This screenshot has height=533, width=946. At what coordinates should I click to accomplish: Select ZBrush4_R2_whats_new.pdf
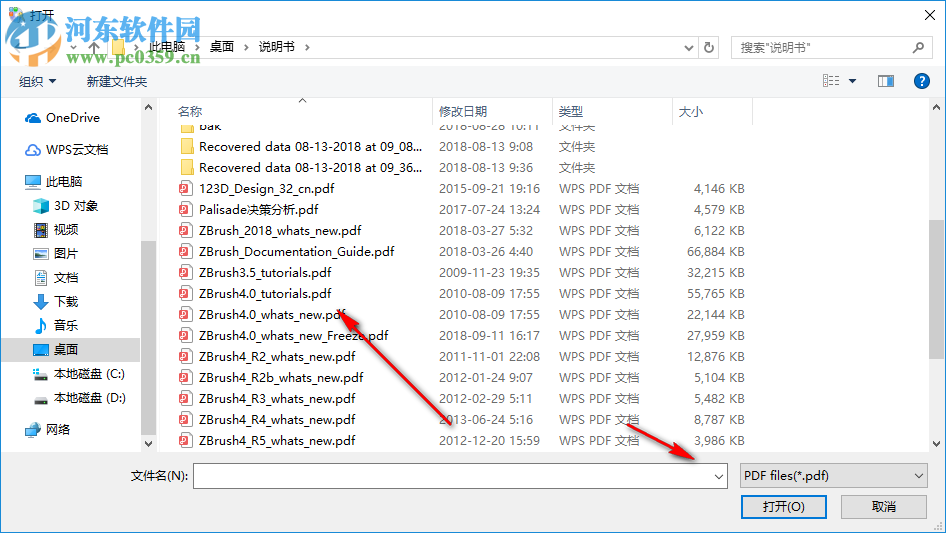(x=278, y=357)
